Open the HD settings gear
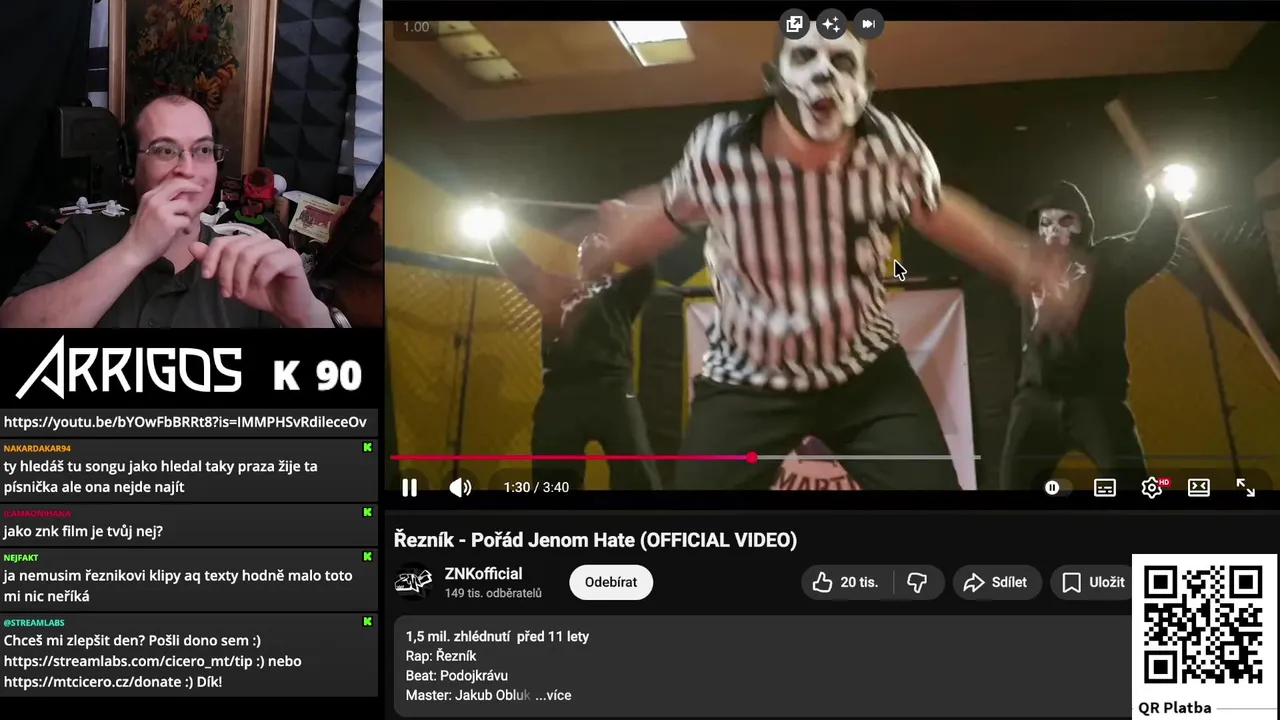Screen dimensions: 1280x720 pos(1152,487)
